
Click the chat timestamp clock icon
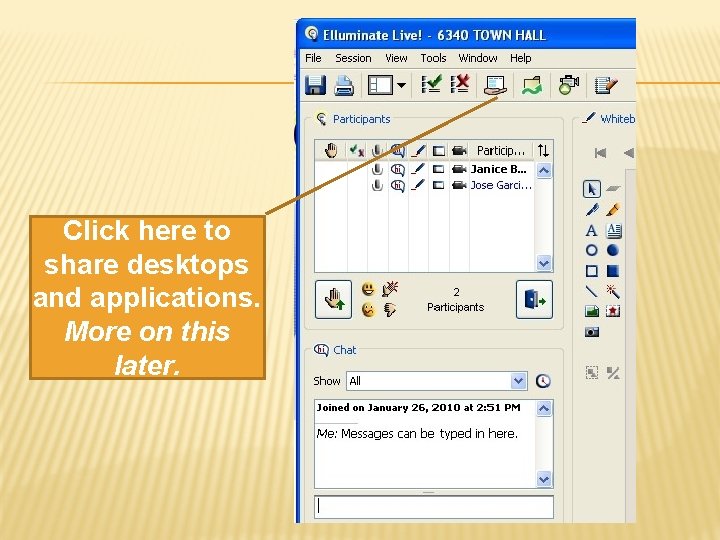point(543,381)
